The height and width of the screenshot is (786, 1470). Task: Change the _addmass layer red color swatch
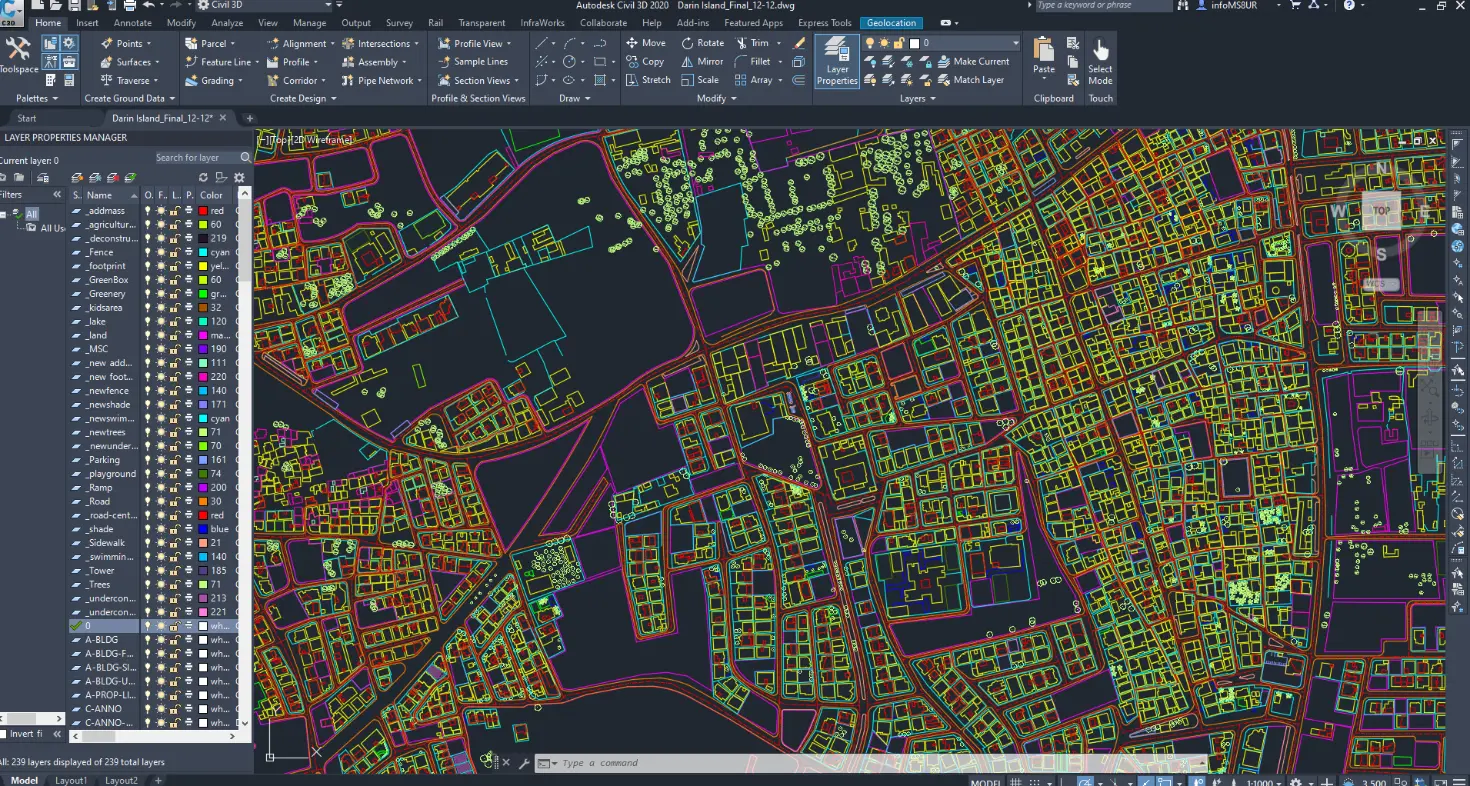coord(203,211)
